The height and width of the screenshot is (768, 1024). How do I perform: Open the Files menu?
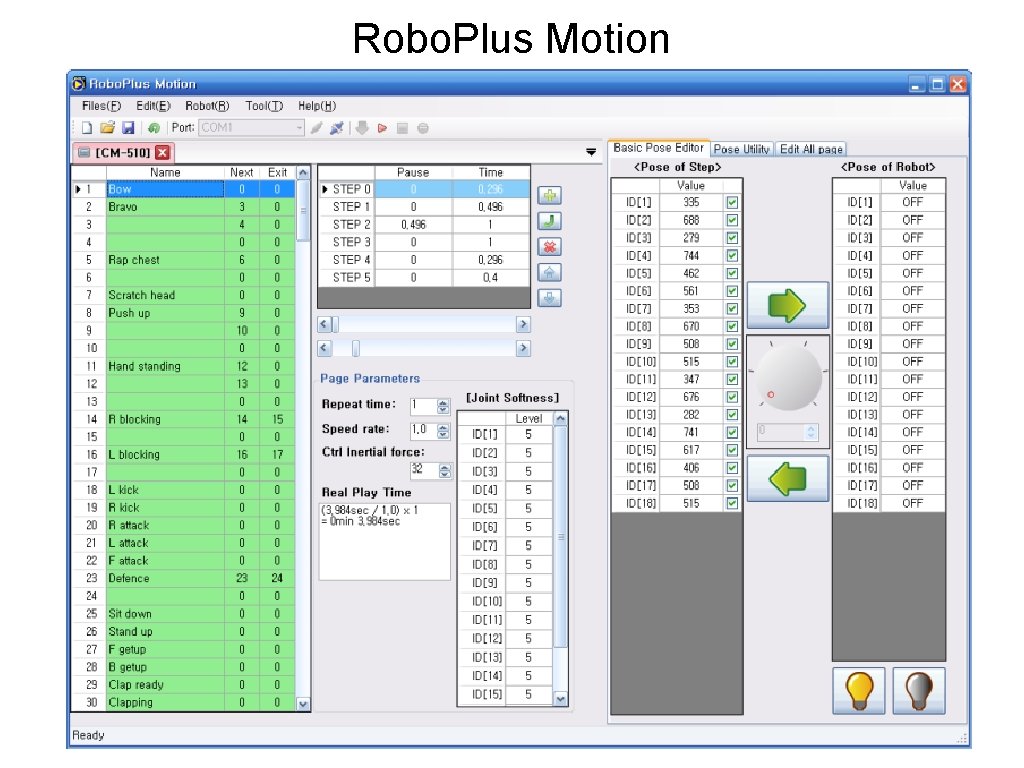(x=101, y=106)
